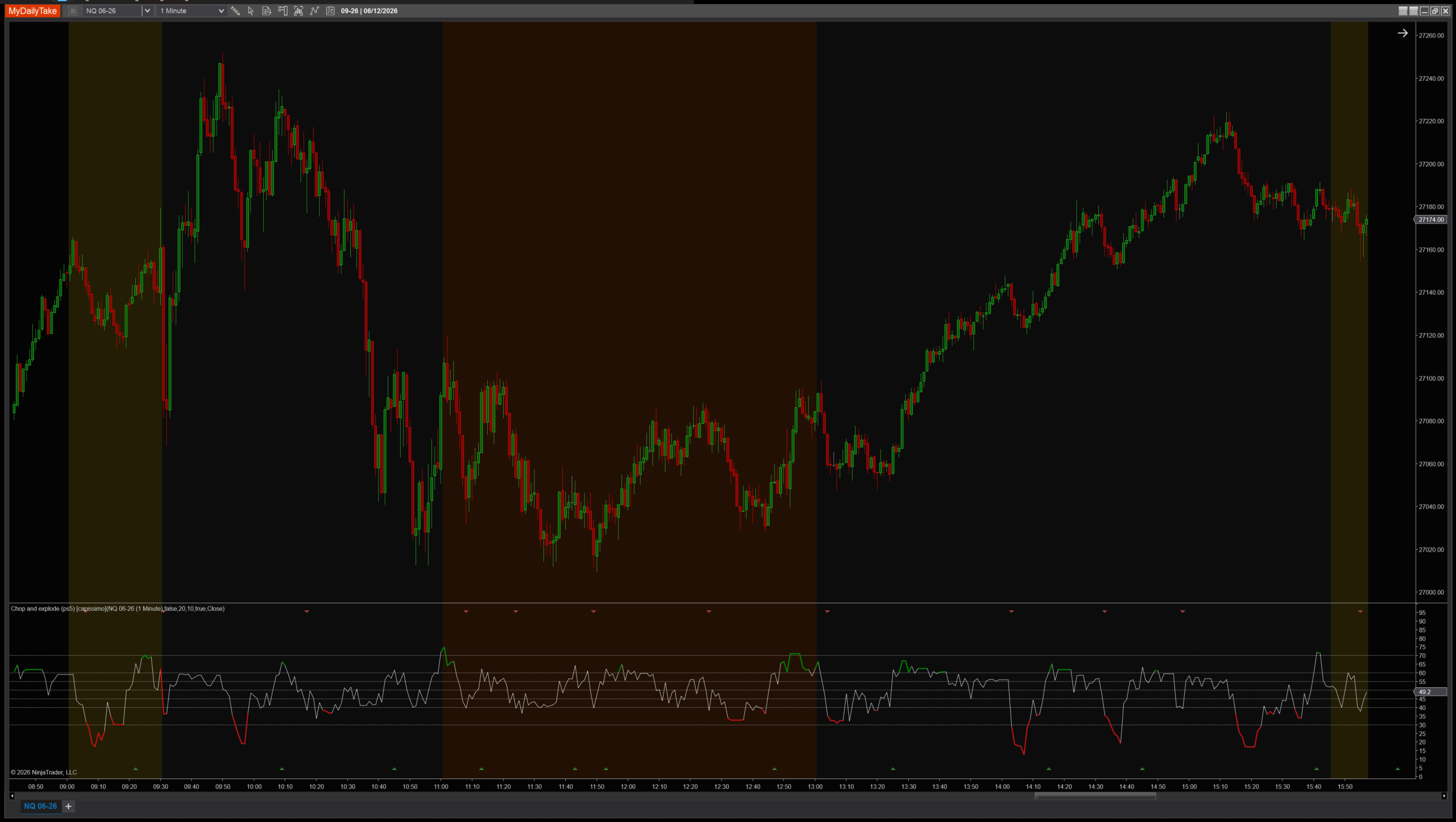Click the arrow at the chart's top right
1456x822 pixels.
tap(1402, 33)
